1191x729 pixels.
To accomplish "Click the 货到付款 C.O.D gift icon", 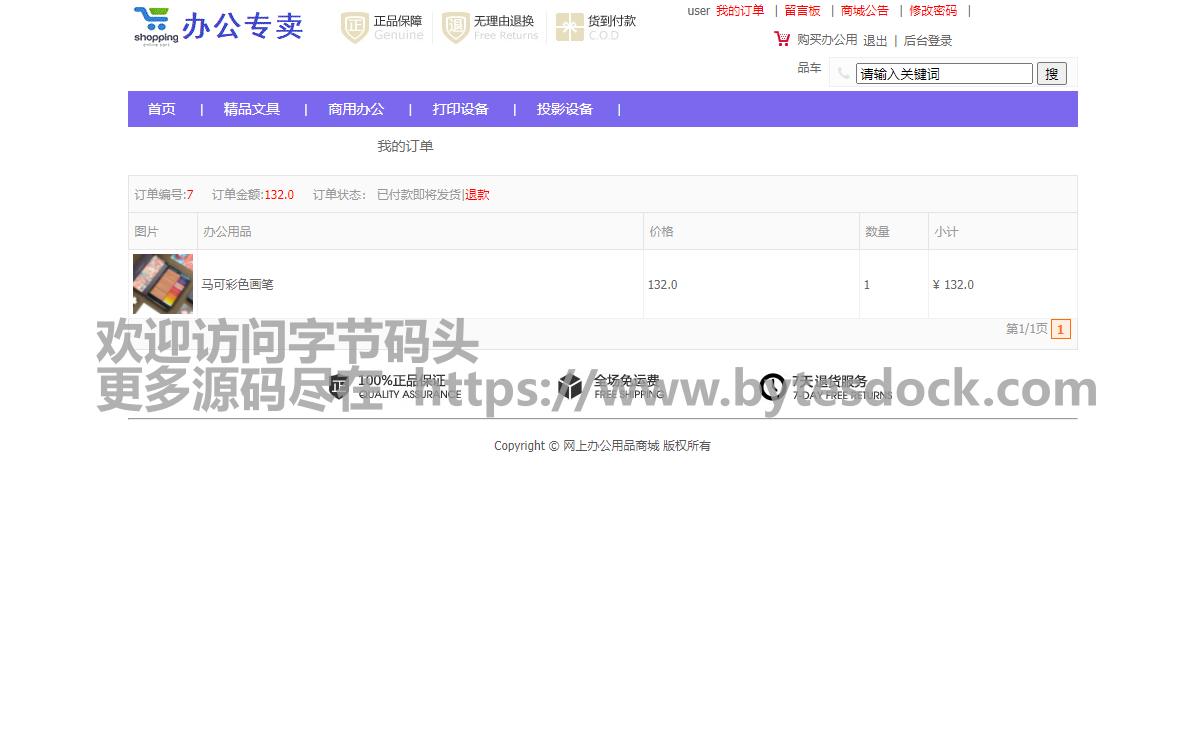I will pyautogui.click(x=569, y=28).
